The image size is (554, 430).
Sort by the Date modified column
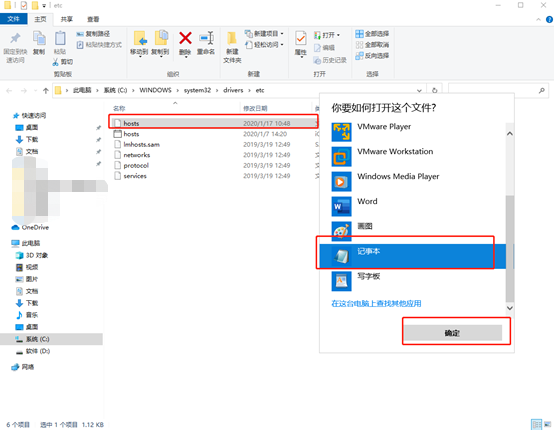[x=255, y=108]
